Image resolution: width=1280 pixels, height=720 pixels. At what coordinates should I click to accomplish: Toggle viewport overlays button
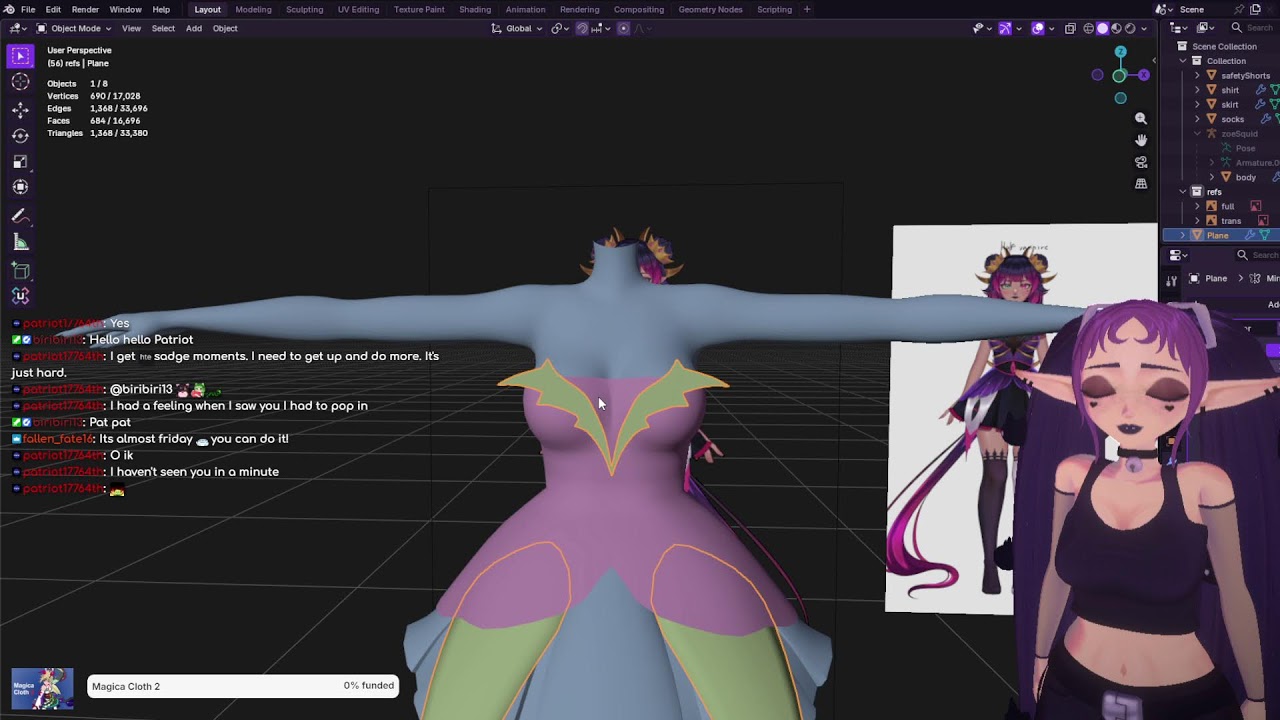pos(1038,28)
